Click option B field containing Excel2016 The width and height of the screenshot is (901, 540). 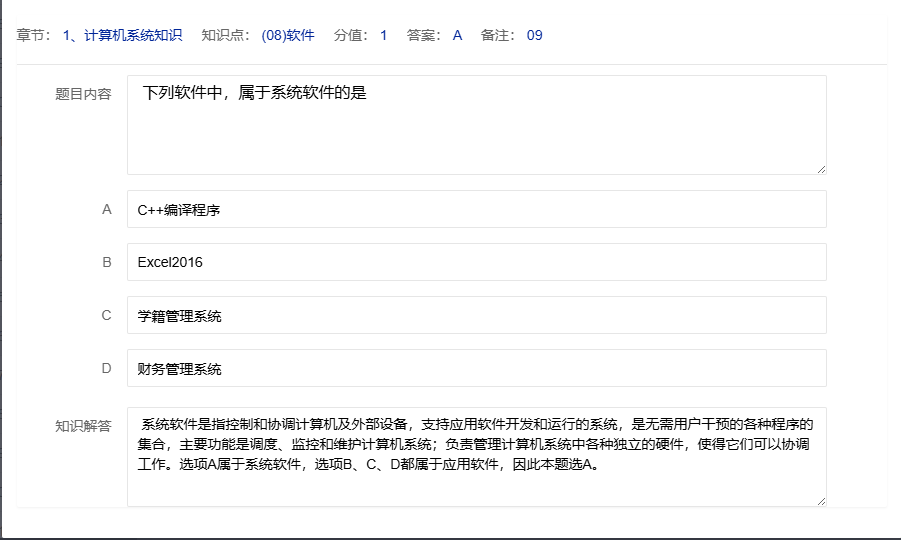476,262
